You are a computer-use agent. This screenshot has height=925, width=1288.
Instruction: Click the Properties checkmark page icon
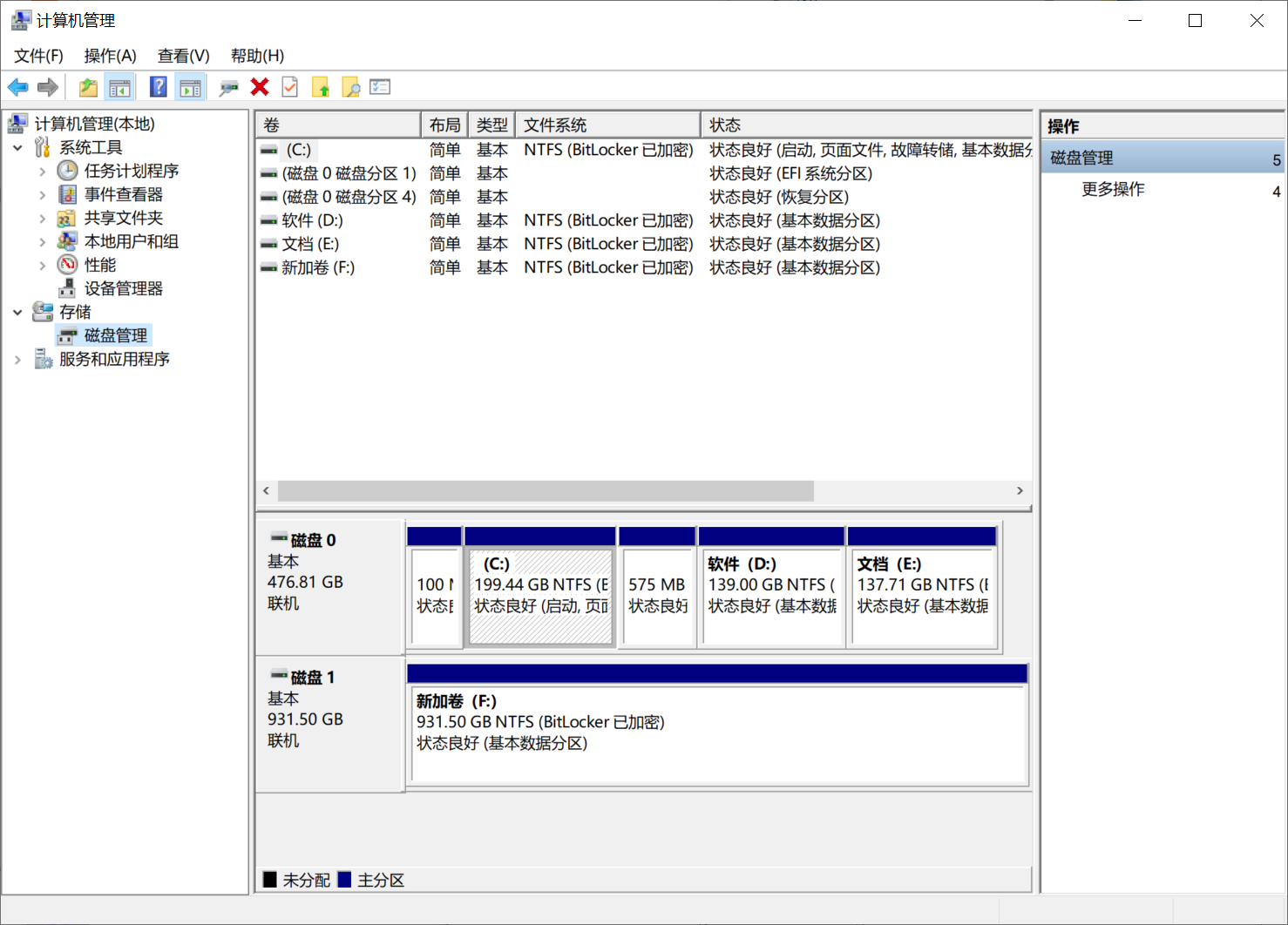coord(290,87)
